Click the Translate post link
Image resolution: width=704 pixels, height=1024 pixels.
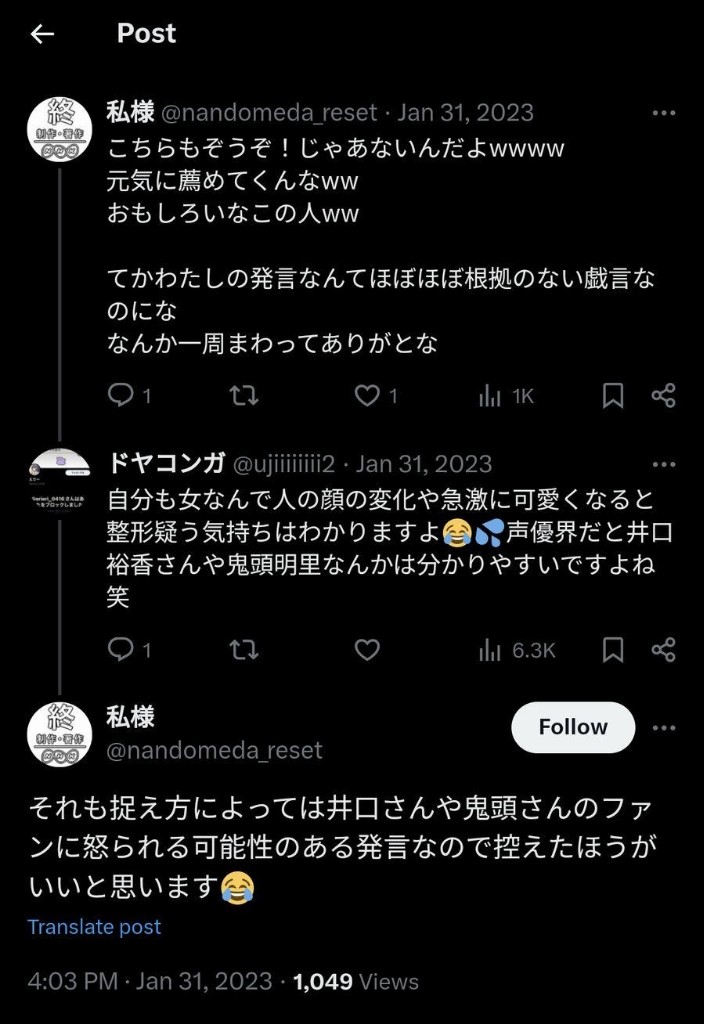click(94, 927)
